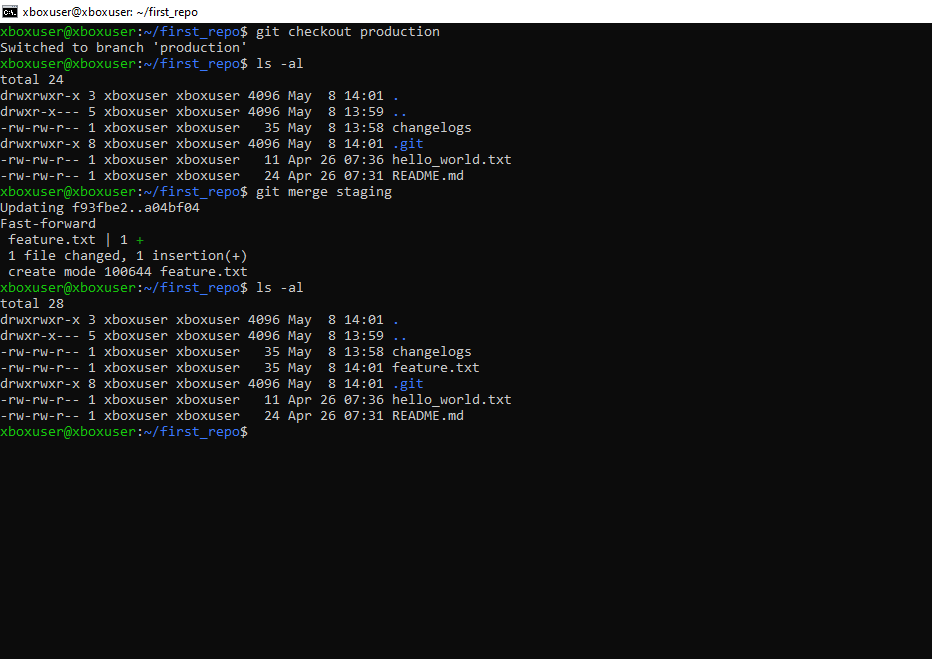Click the blue .git entry in second listing
932x659 pixels.
point(407,384)
